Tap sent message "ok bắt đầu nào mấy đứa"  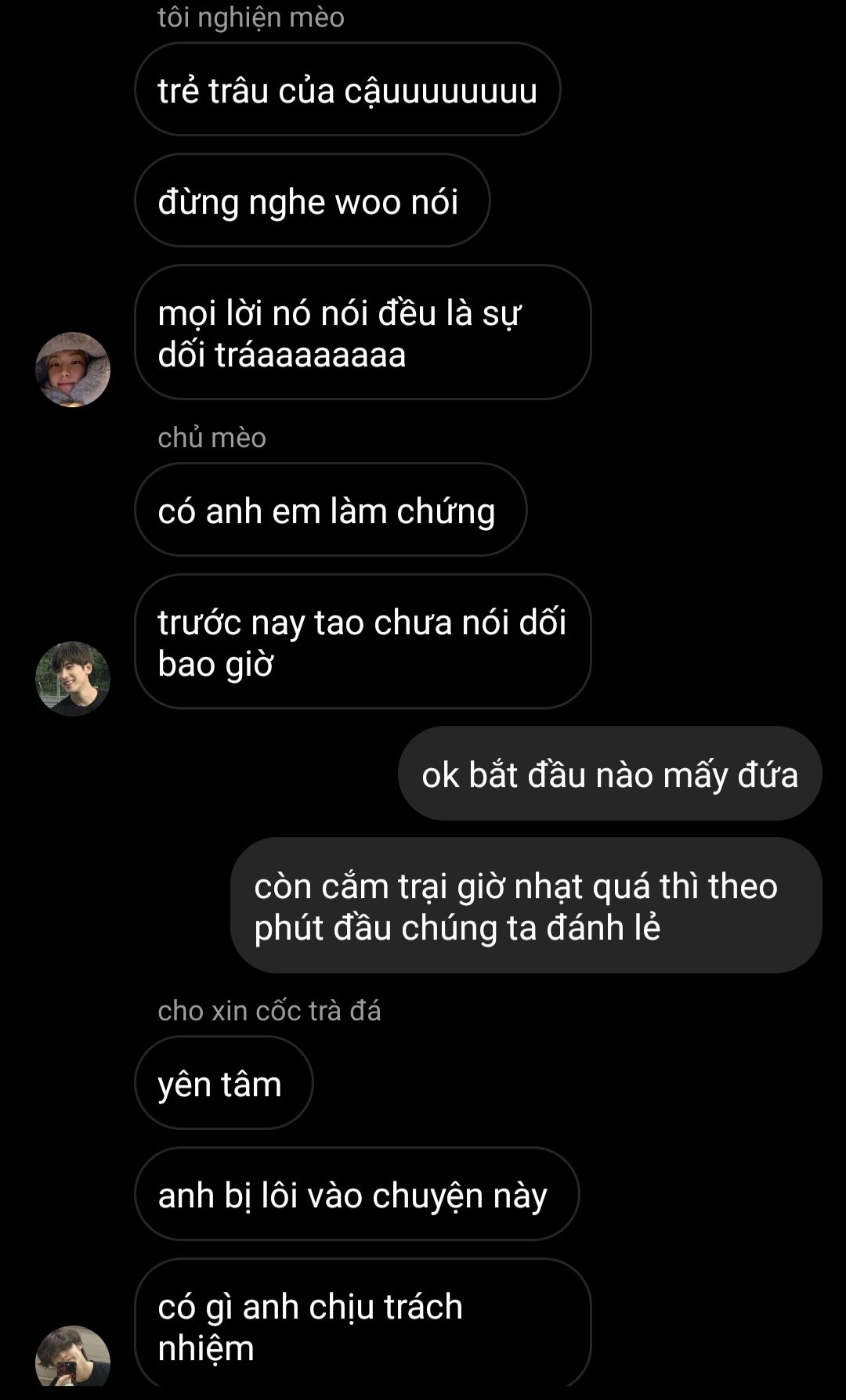609,774
